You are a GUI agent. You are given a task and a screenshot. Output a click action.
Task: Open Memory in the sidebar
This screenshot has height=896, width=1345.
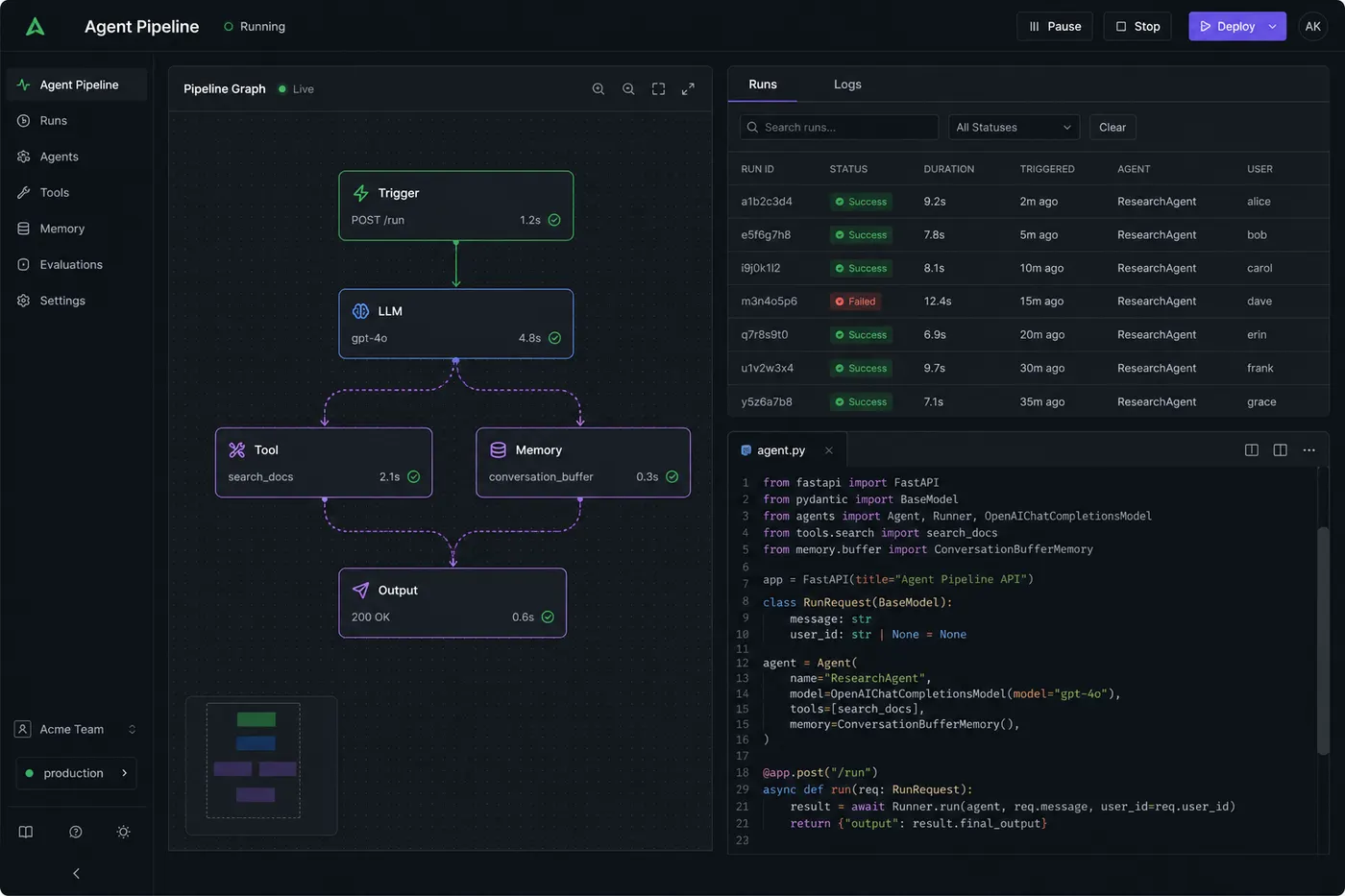pos(77,229)
